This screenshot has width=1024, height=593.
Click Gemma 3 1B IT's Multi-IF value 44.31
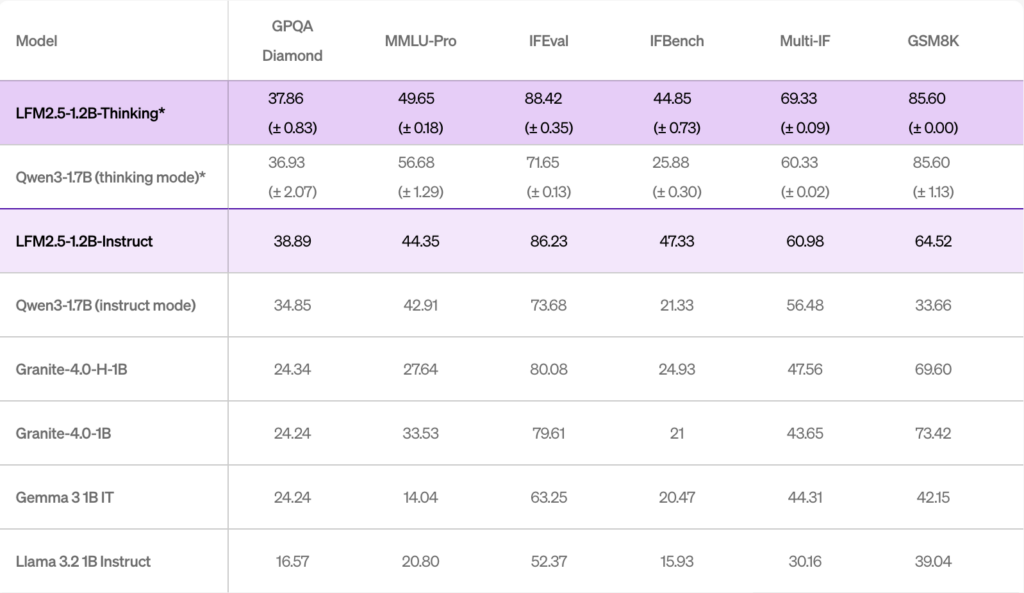pyautogui.click(x=804, y=497)
